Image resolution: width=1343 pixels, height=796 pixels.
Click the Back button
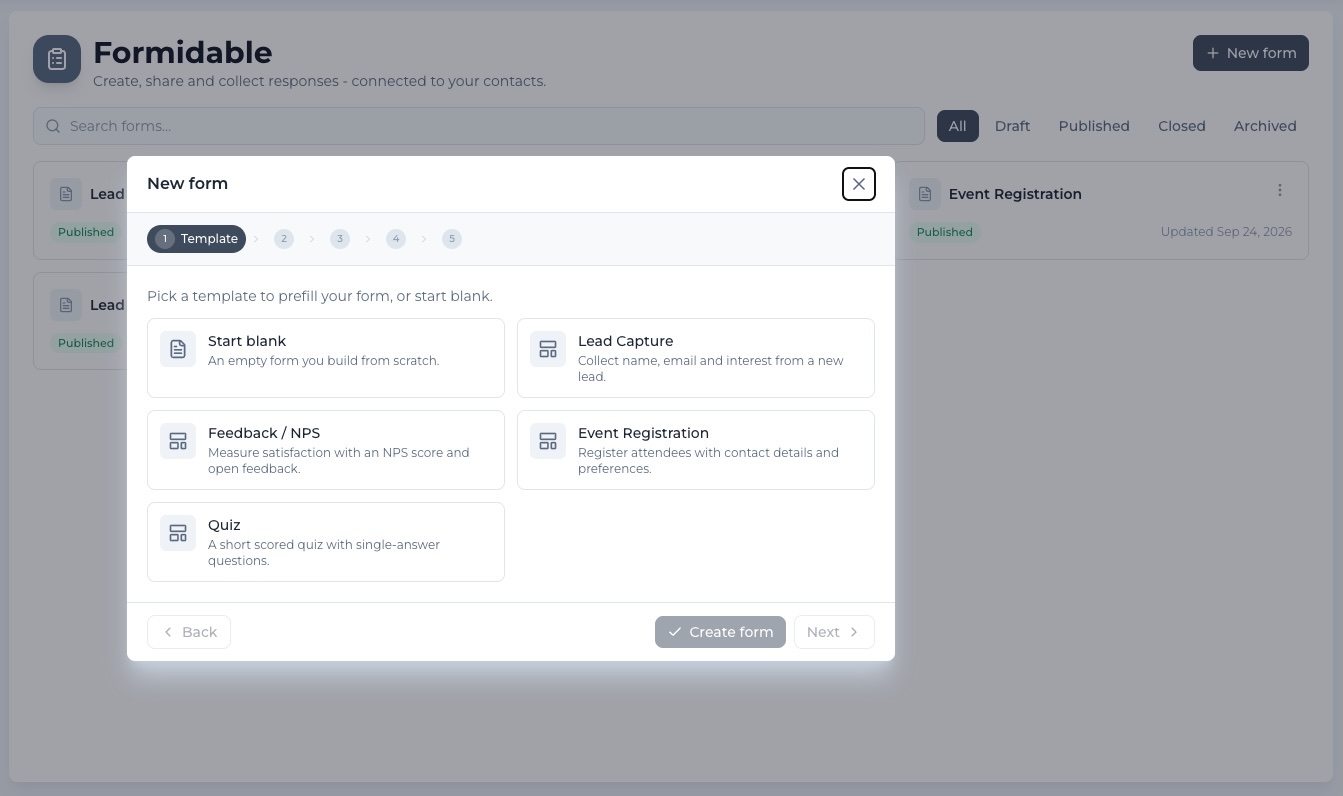(x=189, y=632)
